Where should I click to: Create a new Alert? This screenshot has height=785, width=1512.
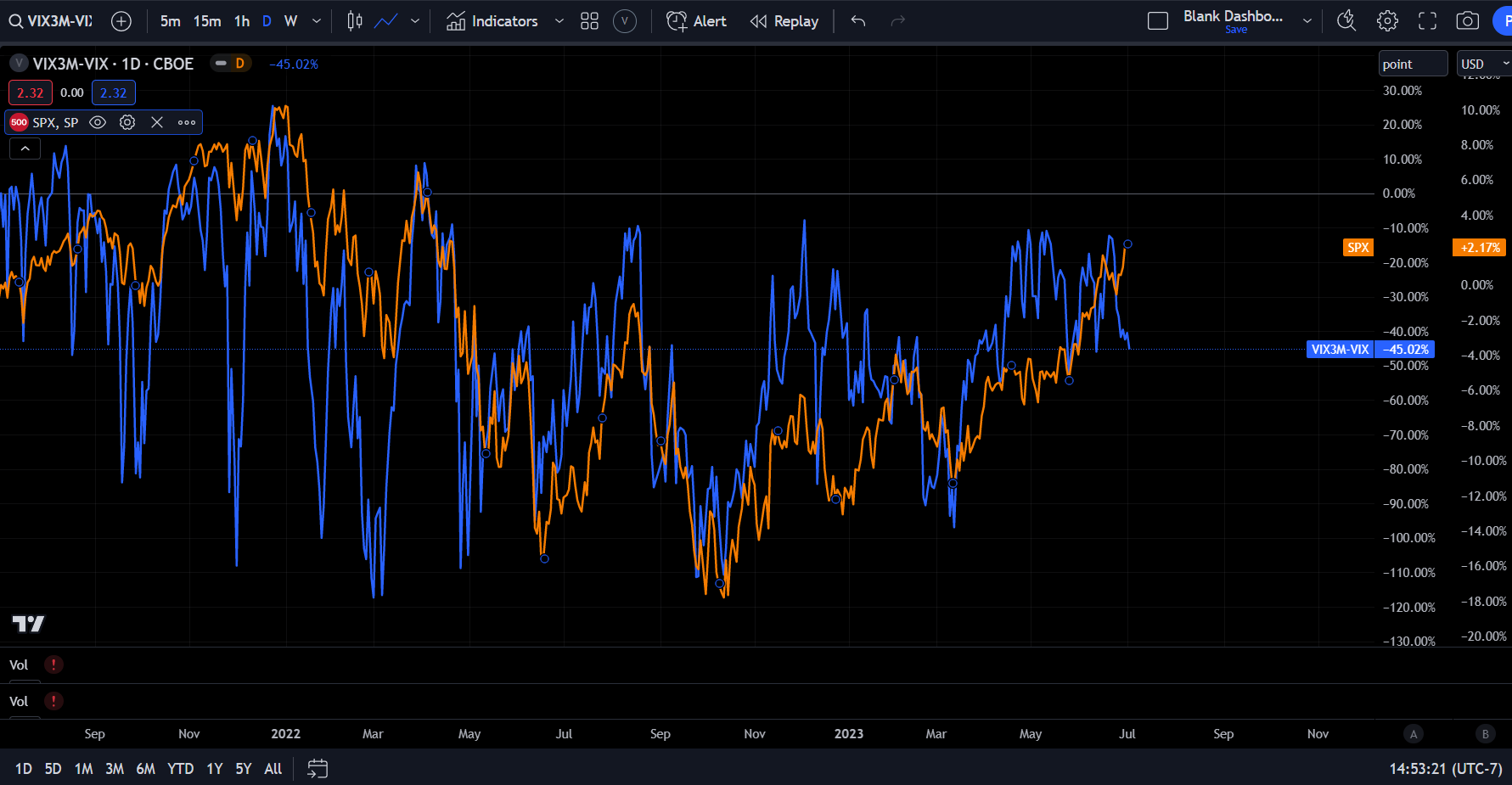[697, 21]
